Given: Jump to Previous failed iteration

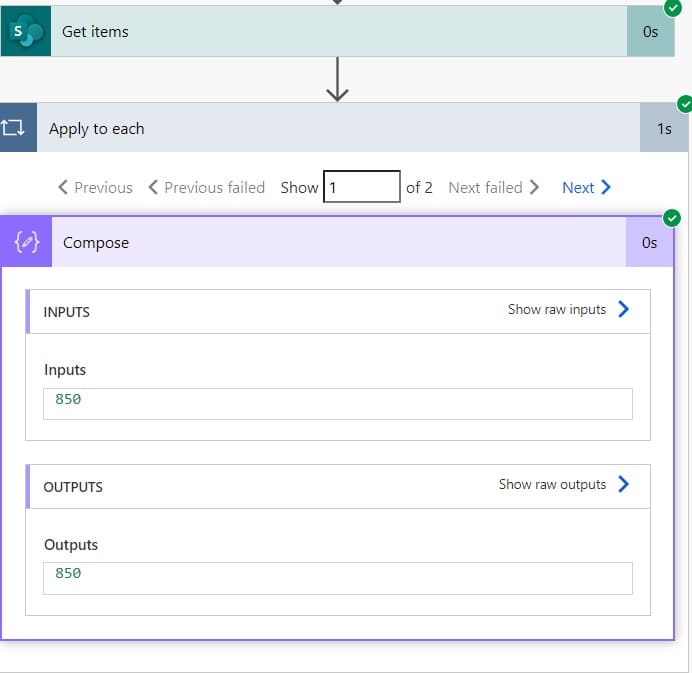Looking at the screenshot, I should click(207, 188).
